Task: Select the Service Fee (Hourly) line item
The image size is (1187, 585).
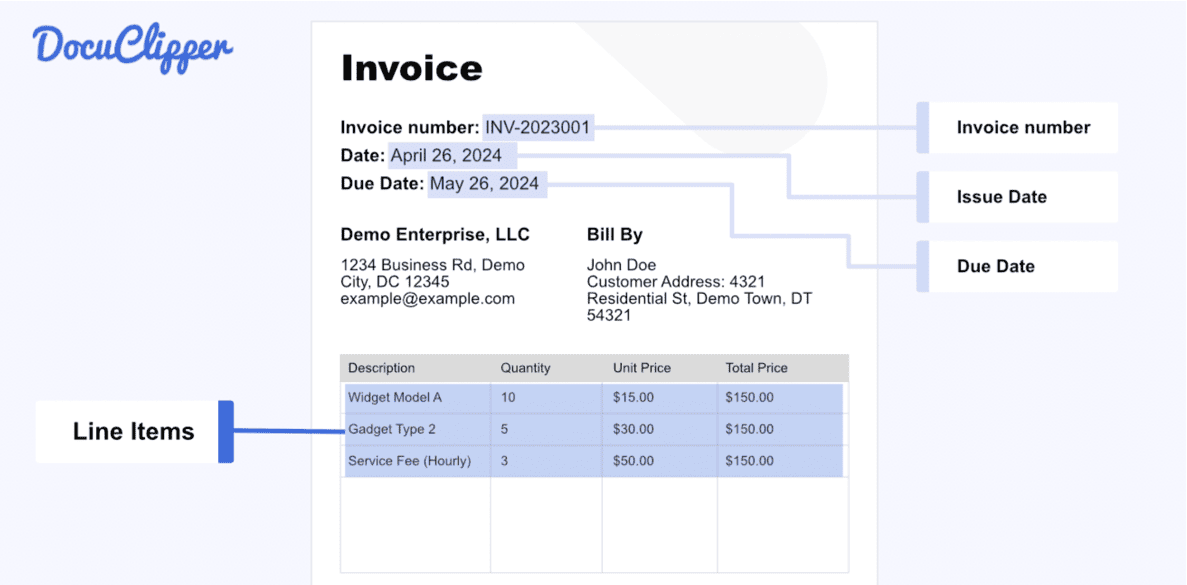Action: [x=409, y=461]
